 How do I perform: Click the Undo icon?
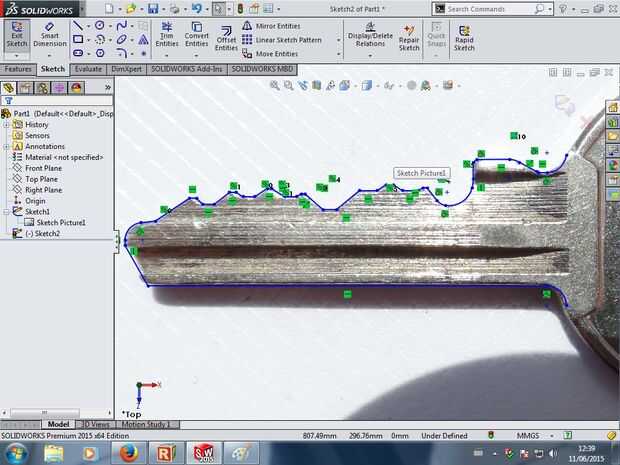tap(197, 9)
